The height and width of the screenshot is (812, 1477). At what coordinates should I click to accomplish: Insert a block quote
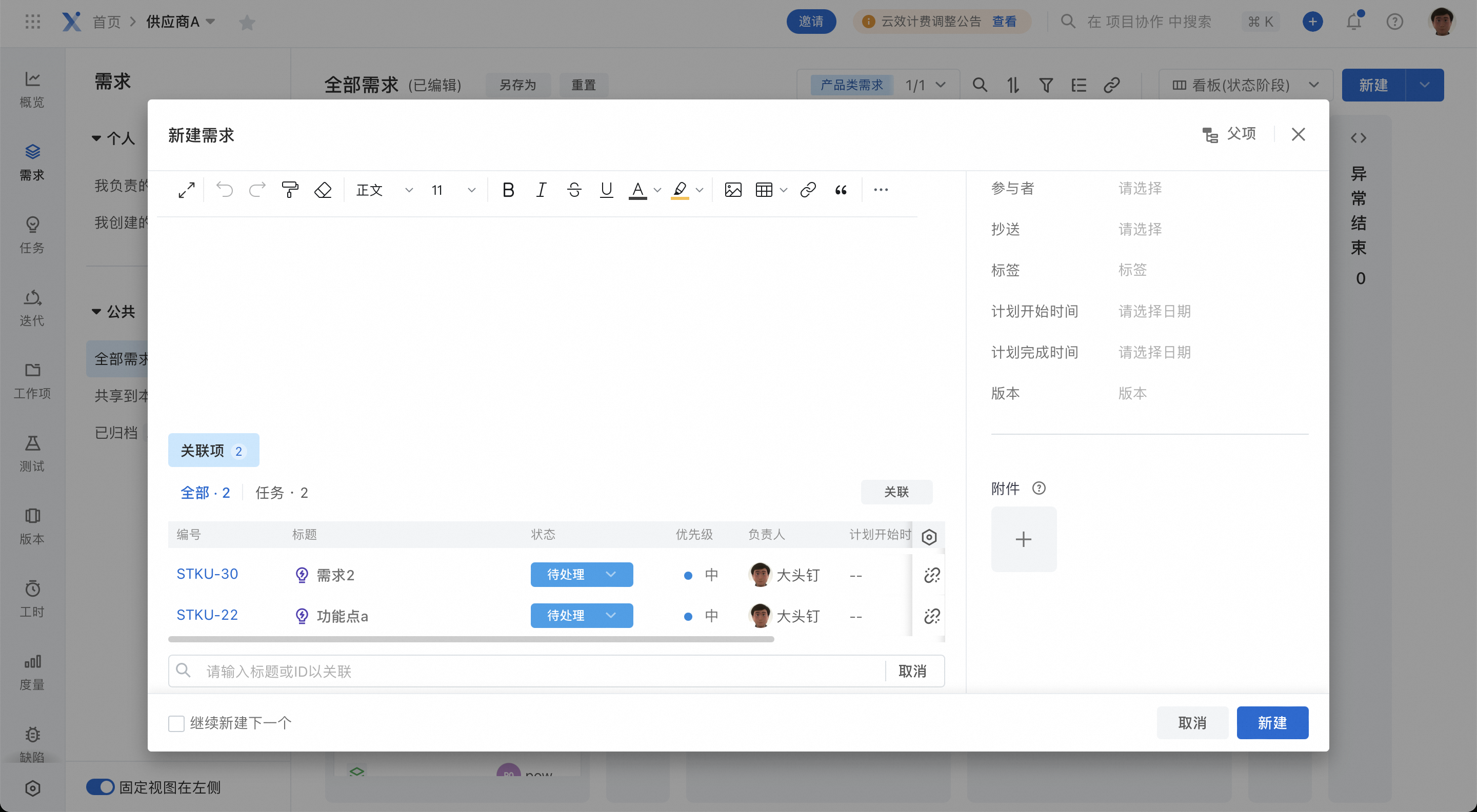pyautogui.click(x=841, y=190)
